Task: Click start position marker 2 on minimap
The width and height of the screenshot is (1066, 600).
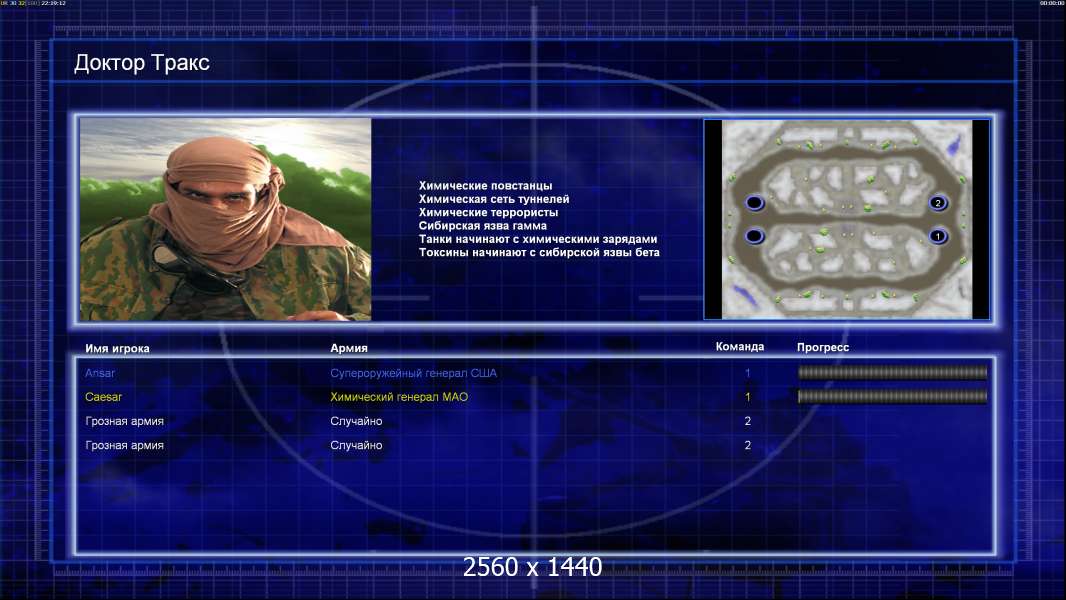Action: pos(938,202)
